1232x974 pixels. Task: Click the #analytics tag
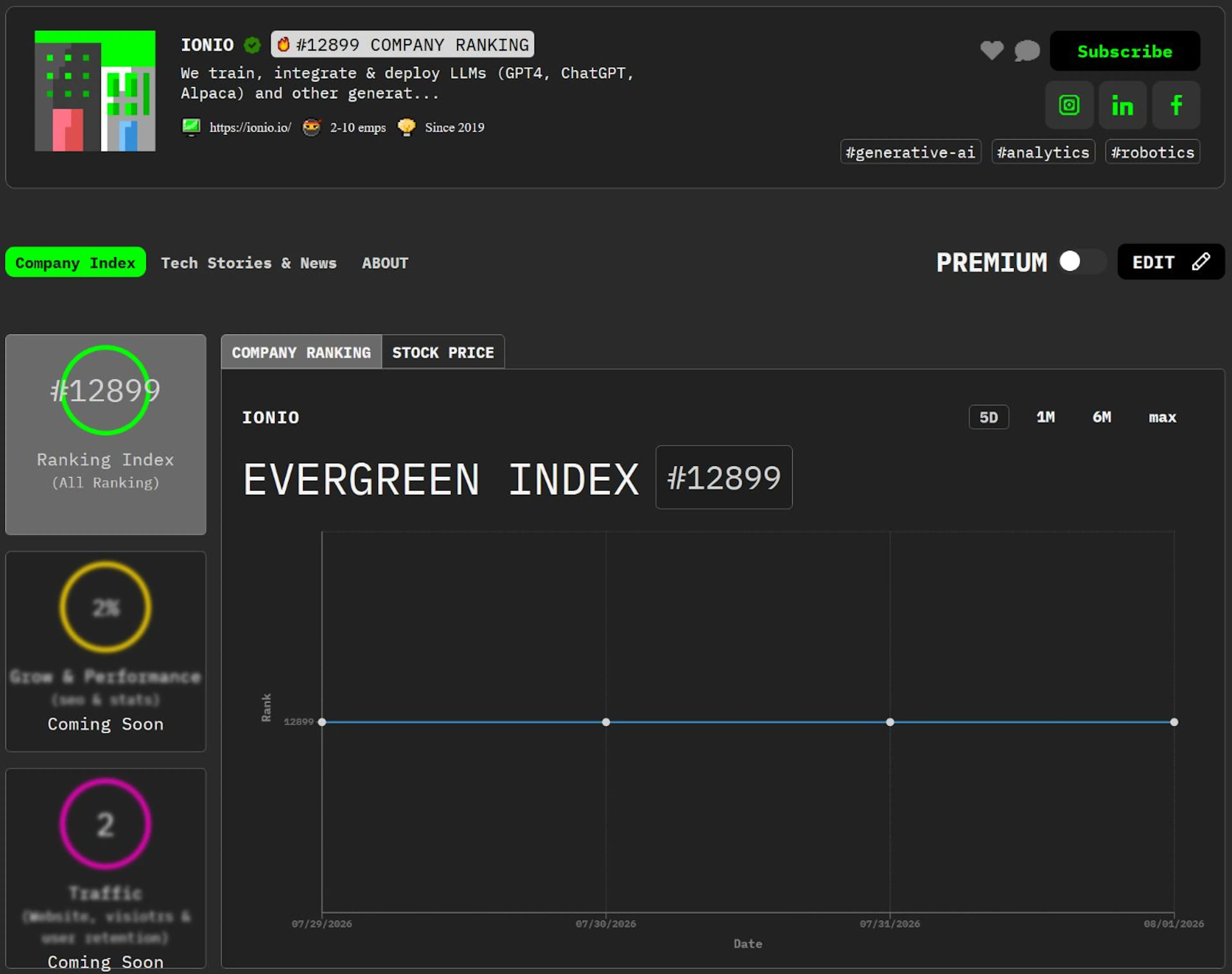1043,152
